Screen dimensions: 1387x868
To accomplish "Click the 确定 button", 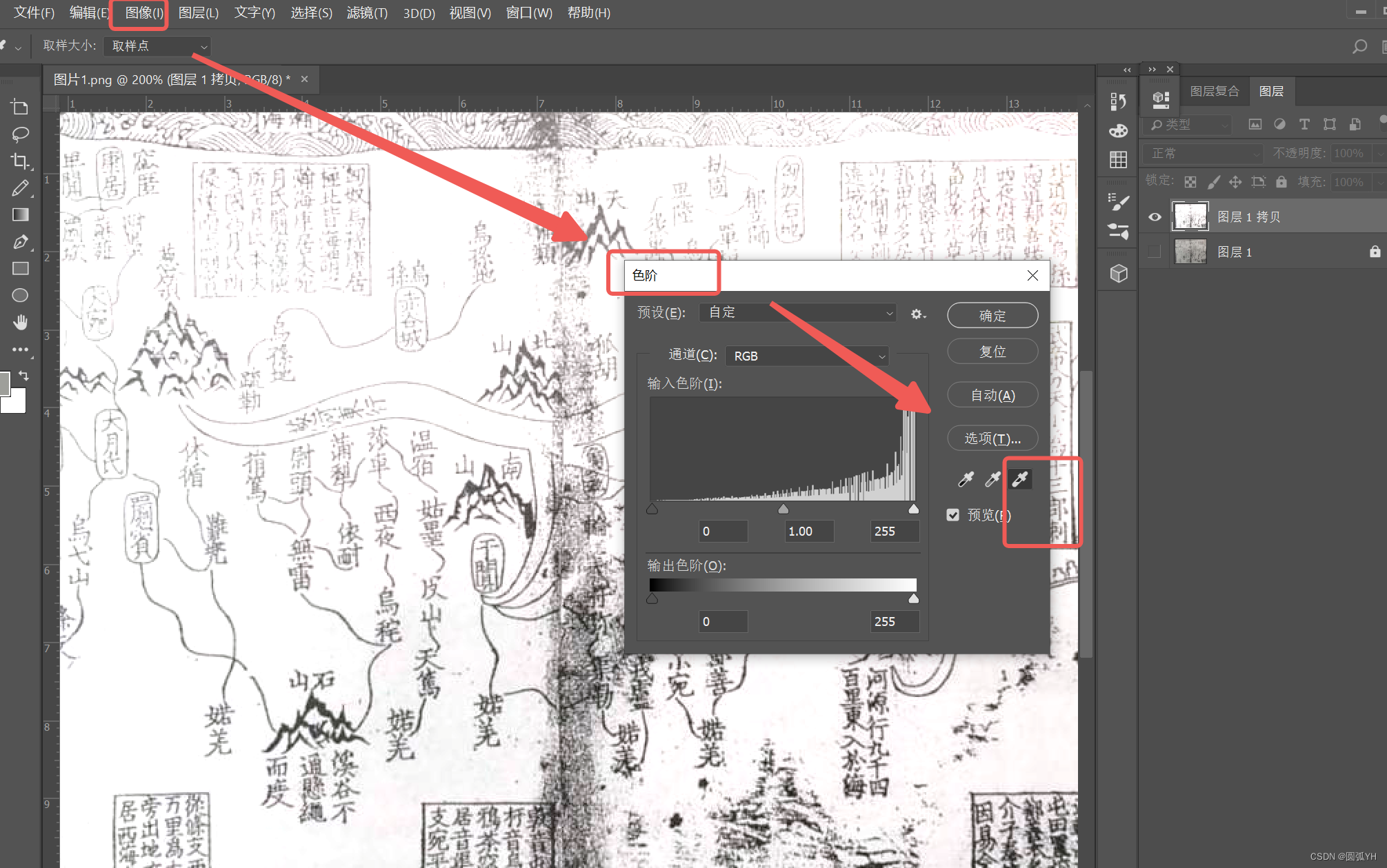I will pos(992,316).
